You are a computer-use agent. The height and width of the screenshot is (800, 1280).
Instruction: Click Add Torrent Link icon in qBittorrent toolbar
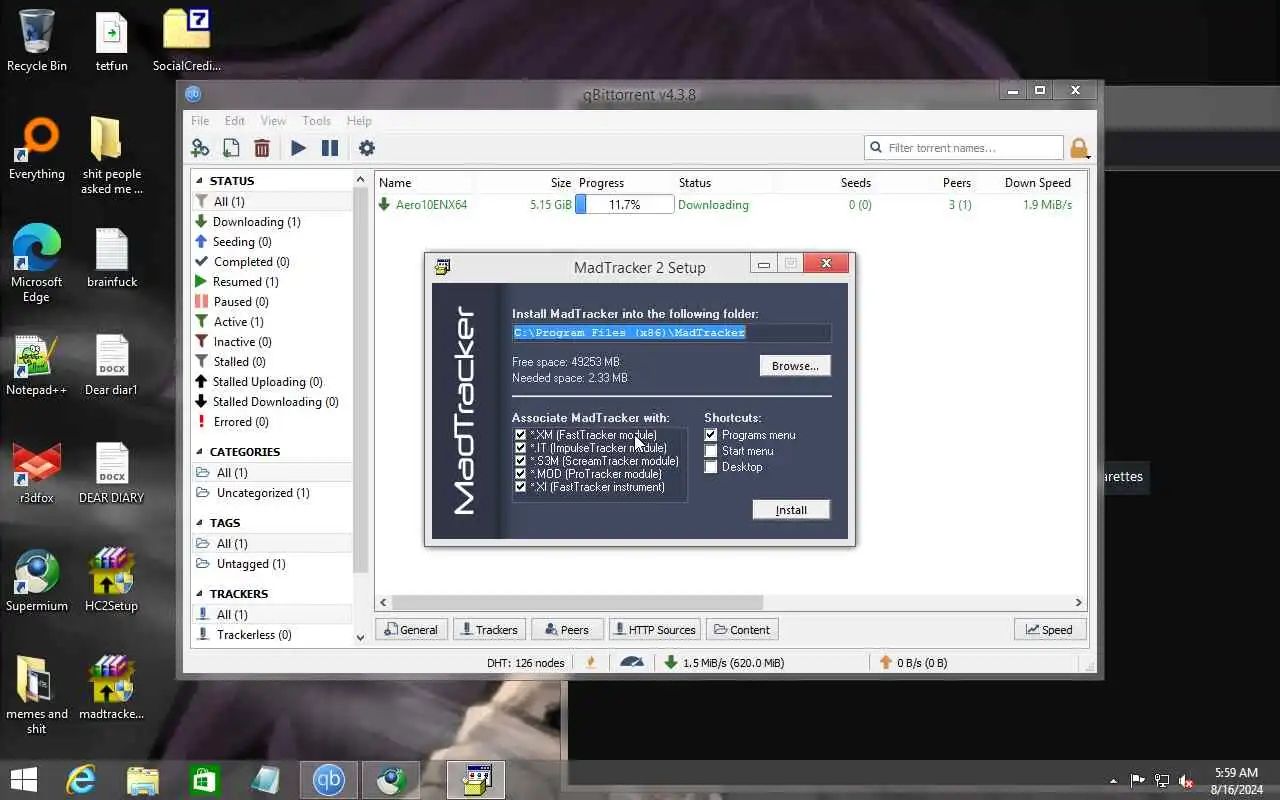click(x=200, y=148)
